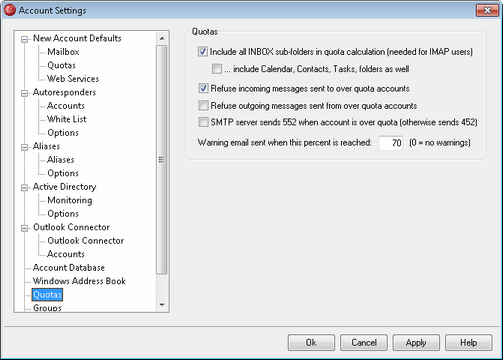Collapse the Autoresponders tree node
The width and height of the screenshot is (503, 360).
click(24, 93)
